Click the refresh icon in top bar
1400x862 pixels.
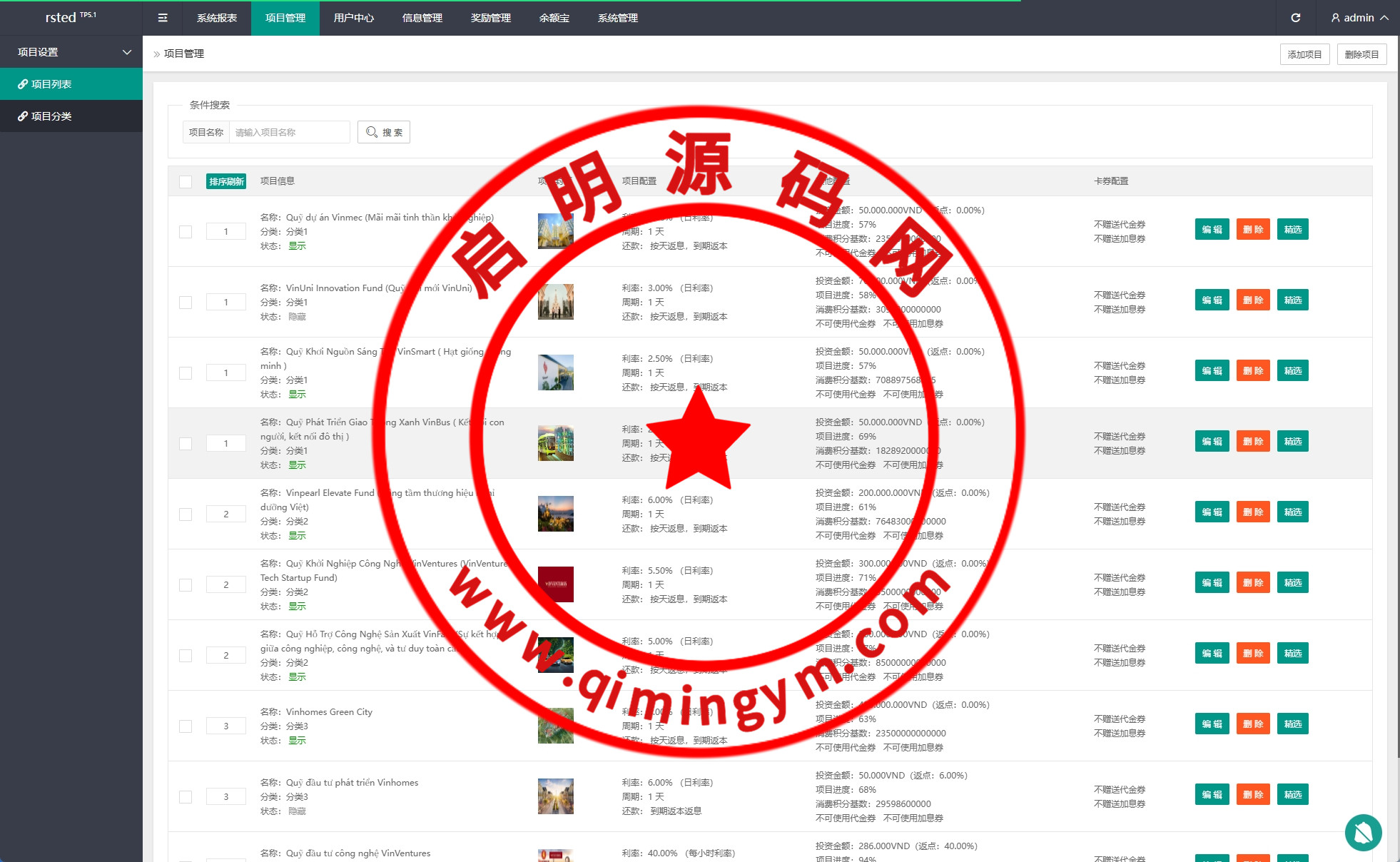pos(1295,18)
